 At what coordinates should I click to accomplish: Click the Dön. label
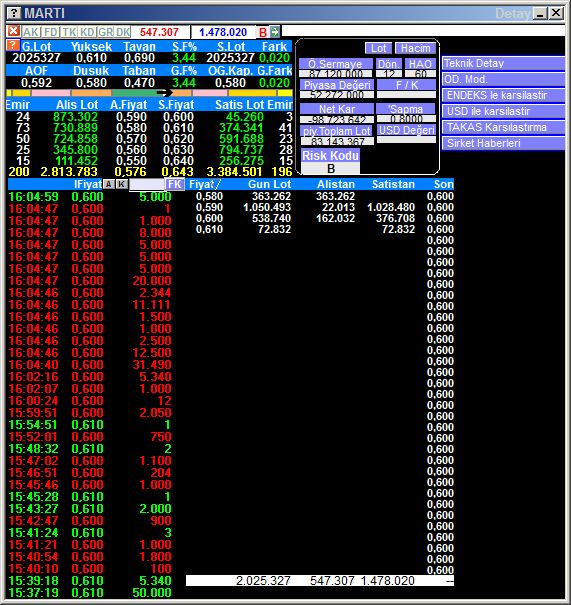pyautogui.click(x=389, y=64)
